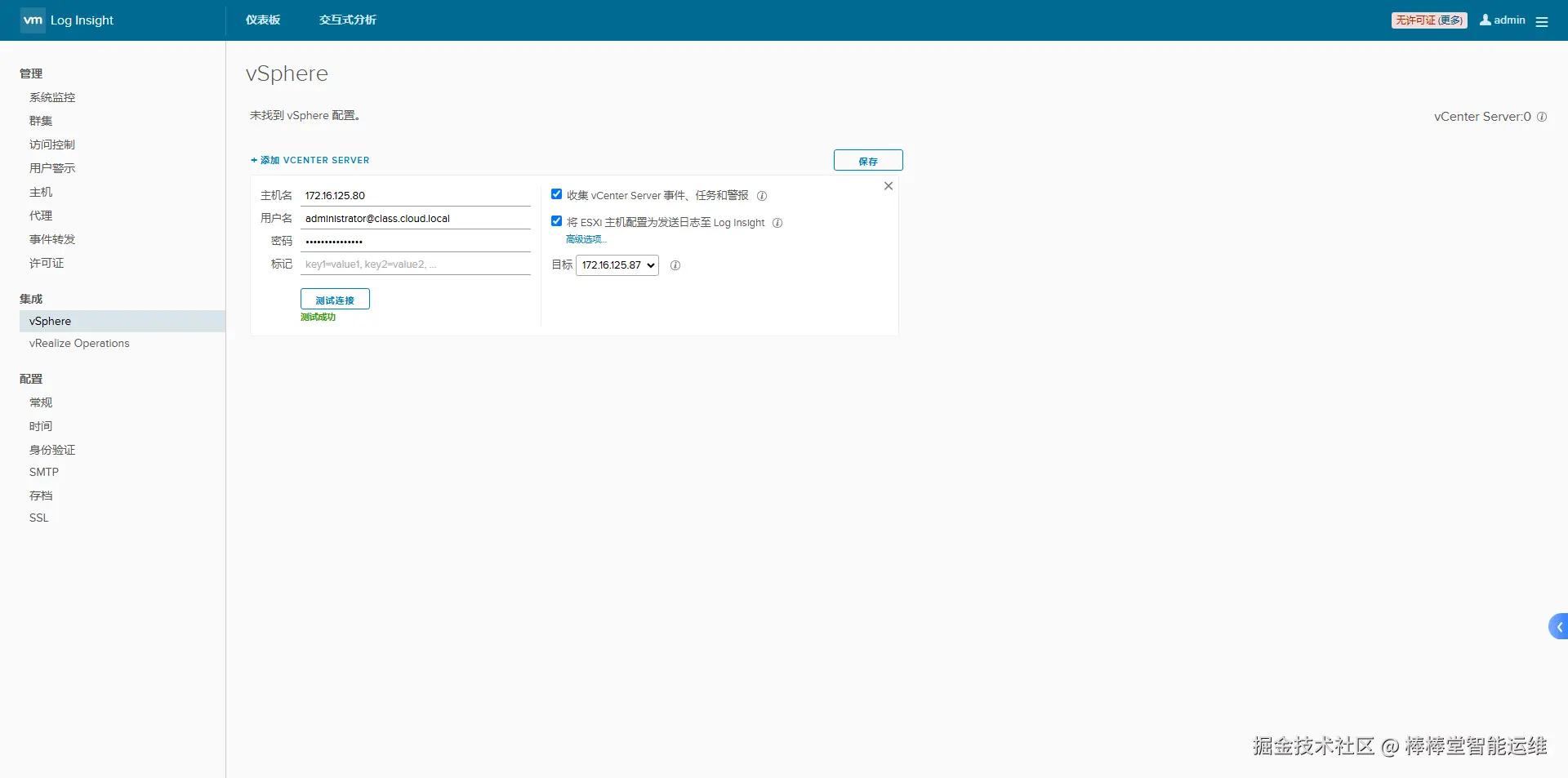Open 群集 in the sidebar
Viewport: 1568px width, 778px height.
pyautogui.click(x=41, y=121)
